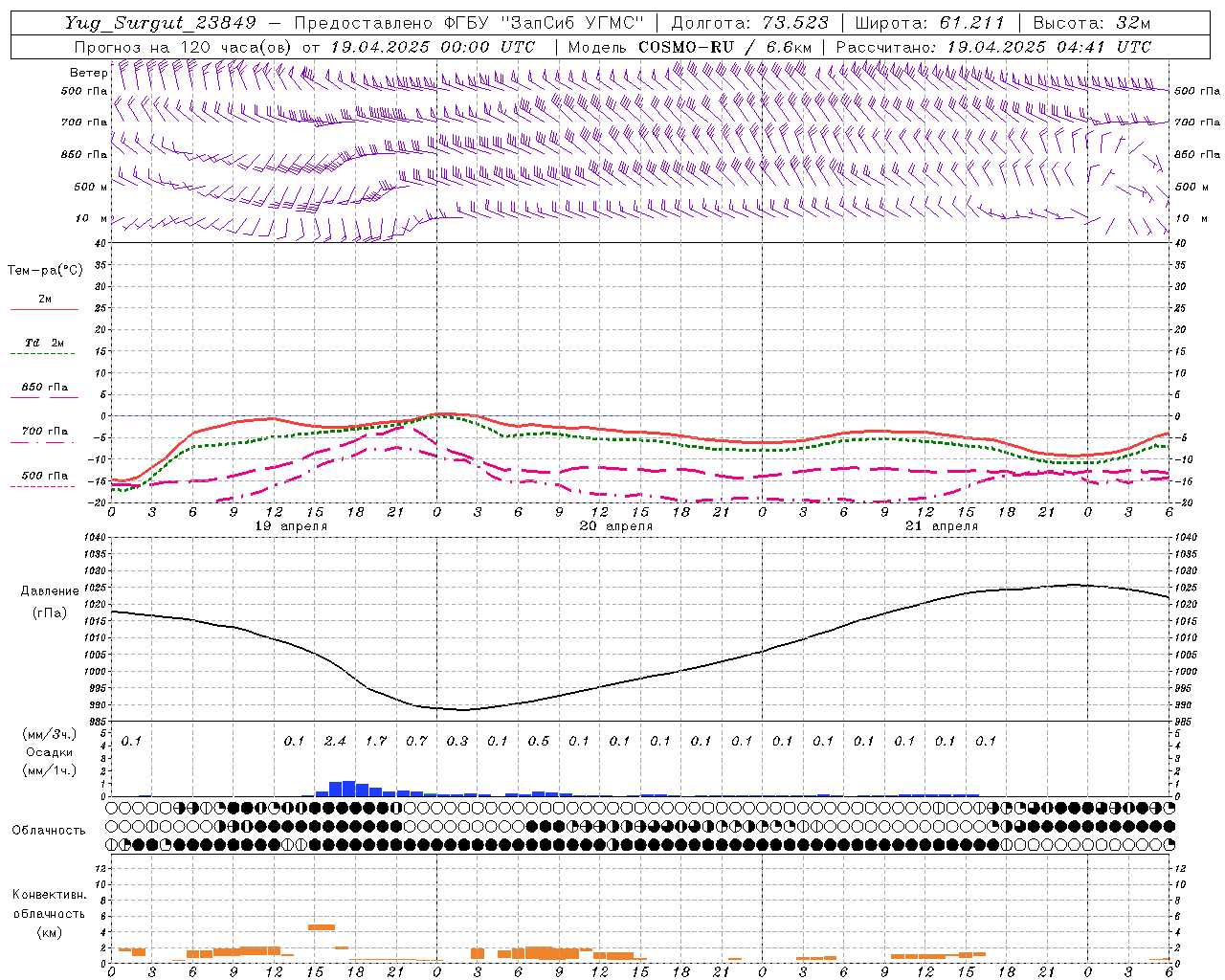This screenshot has width=1225, height=980.
Task: Click the station title Yug_Surgut_23849
Action: [x=161, y=23]
